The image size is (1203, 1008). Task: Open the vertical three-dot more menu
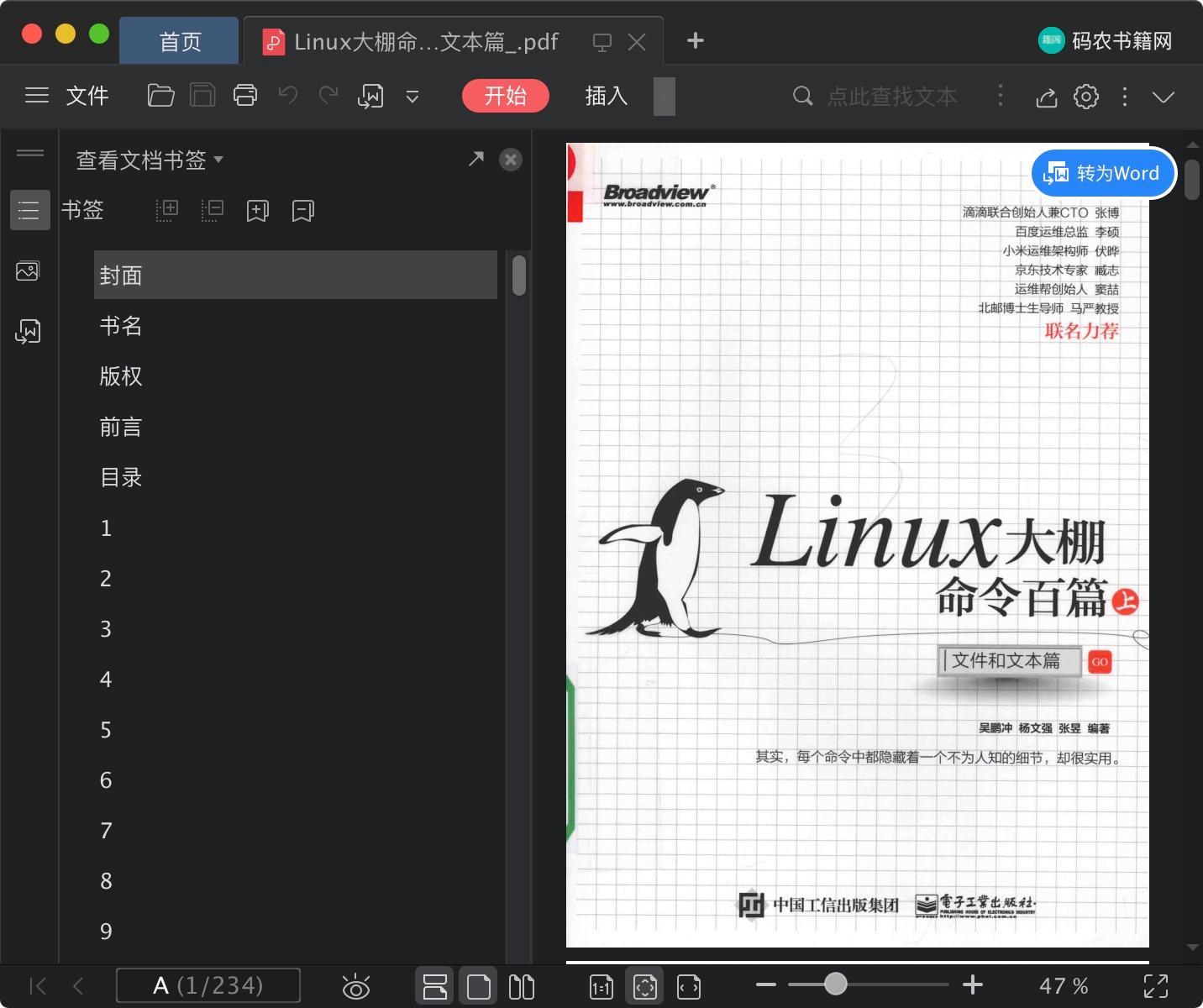pyautogui.click(x=1125, y=97)
